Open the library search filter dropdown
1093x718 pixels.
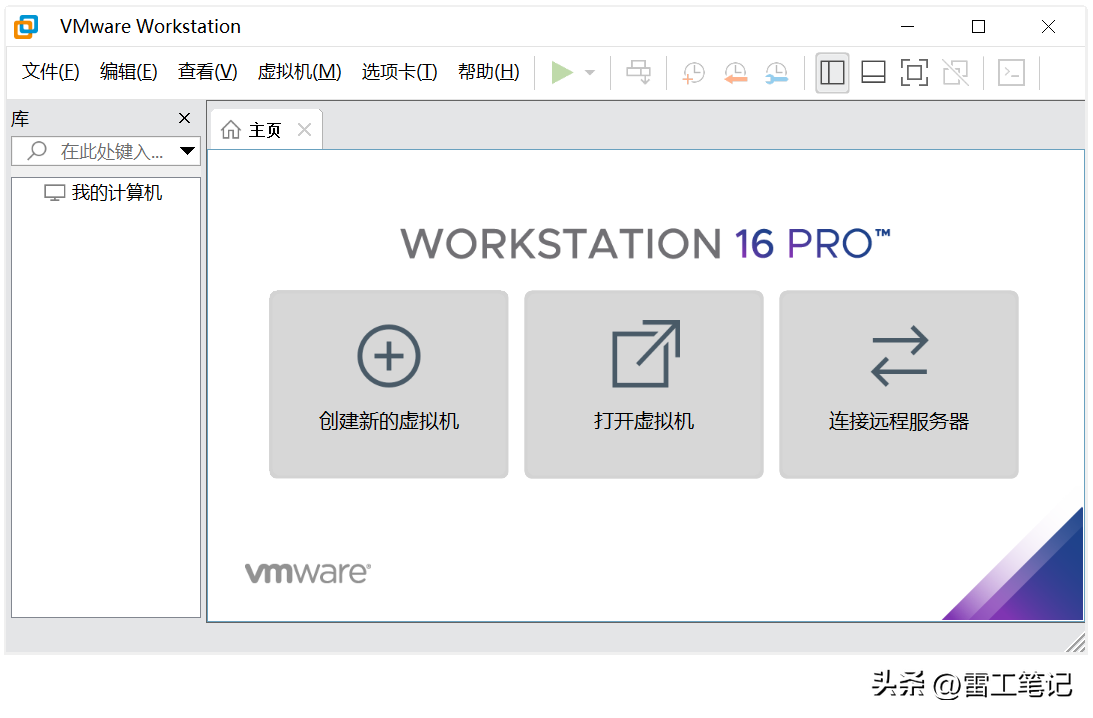pos(187,150)
